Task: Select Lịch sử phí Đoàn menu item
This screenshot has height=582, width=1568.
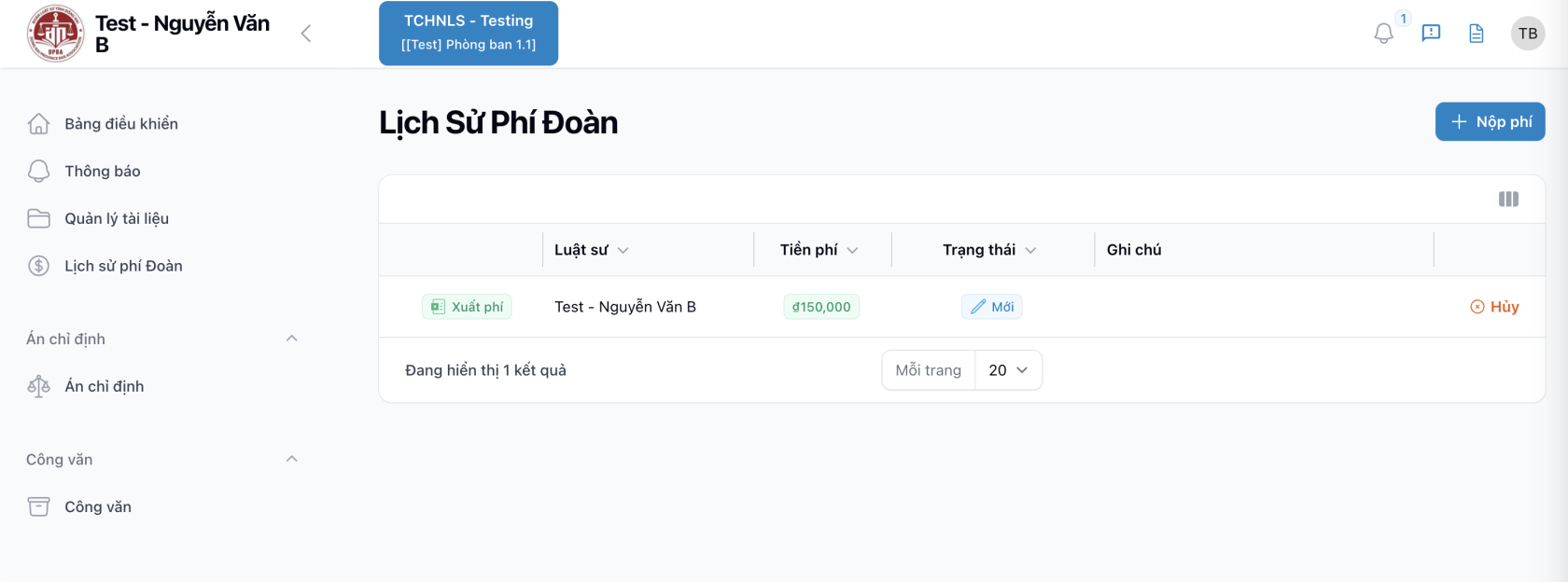Action: point(123,267)
